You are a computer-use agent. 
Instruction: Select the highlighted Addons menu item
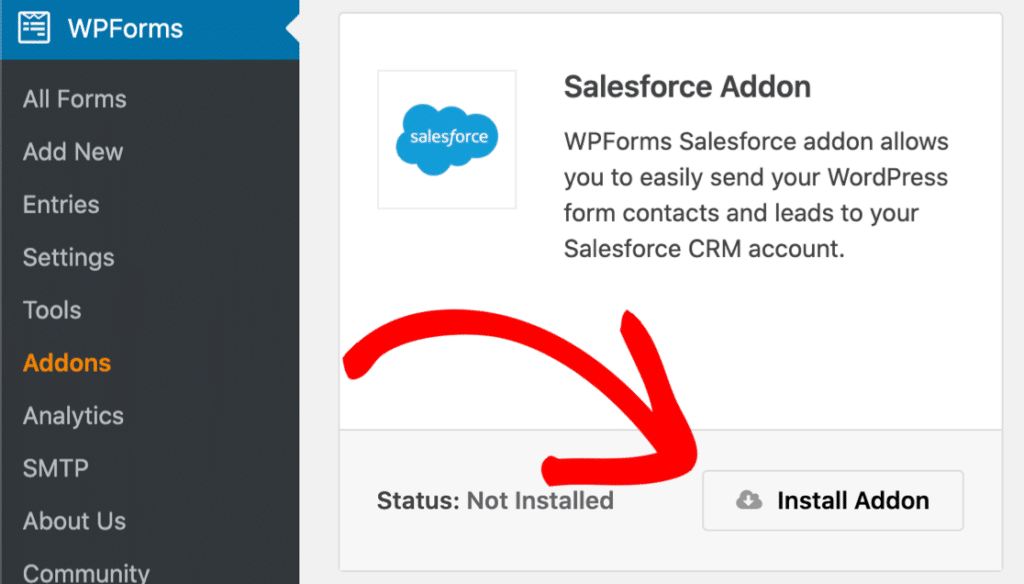tap(67, 363)
